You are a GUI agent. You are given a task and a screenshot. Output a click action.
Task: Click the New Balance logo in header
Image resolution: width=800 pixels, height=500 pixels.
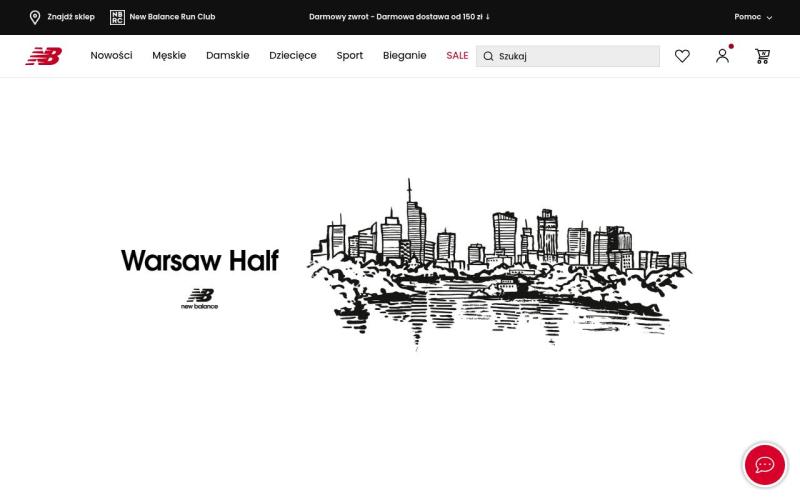tap(43, 56)
